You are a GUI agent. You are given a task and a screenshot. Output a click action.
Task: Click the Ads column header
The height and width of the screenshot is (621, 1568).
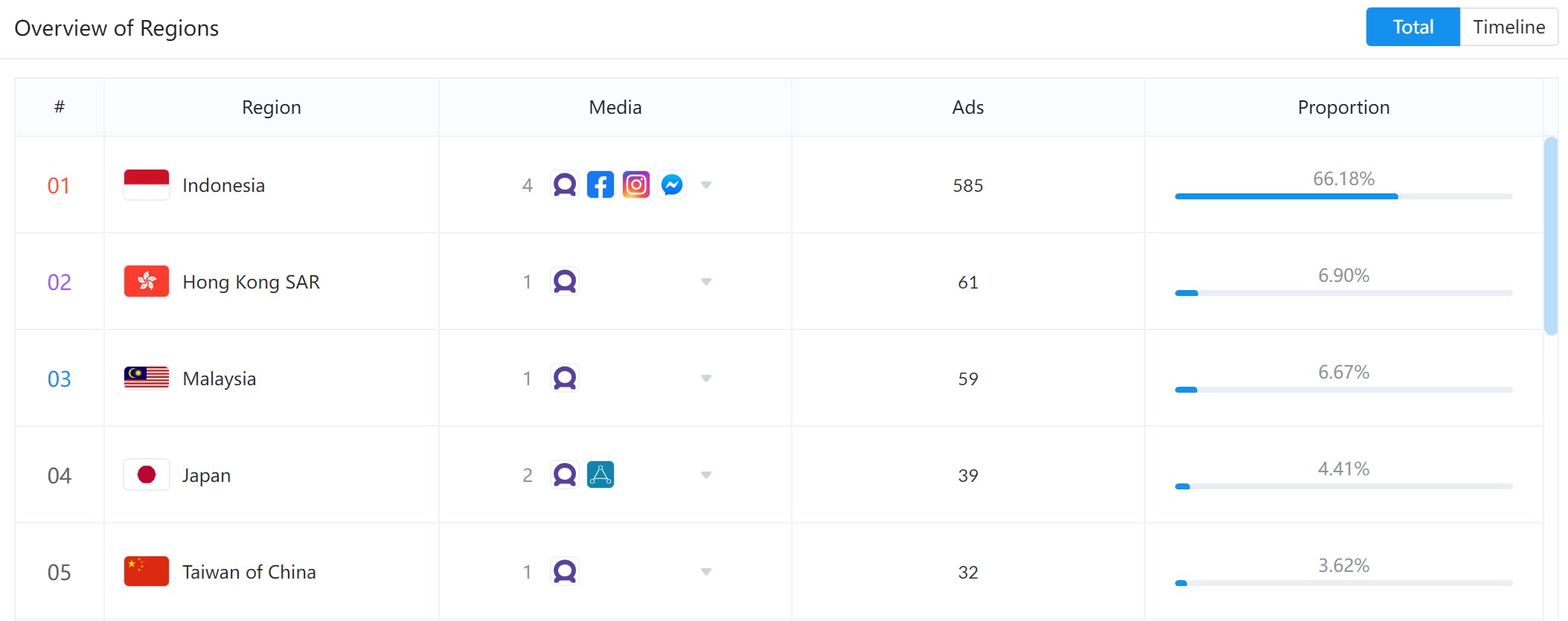968,107
